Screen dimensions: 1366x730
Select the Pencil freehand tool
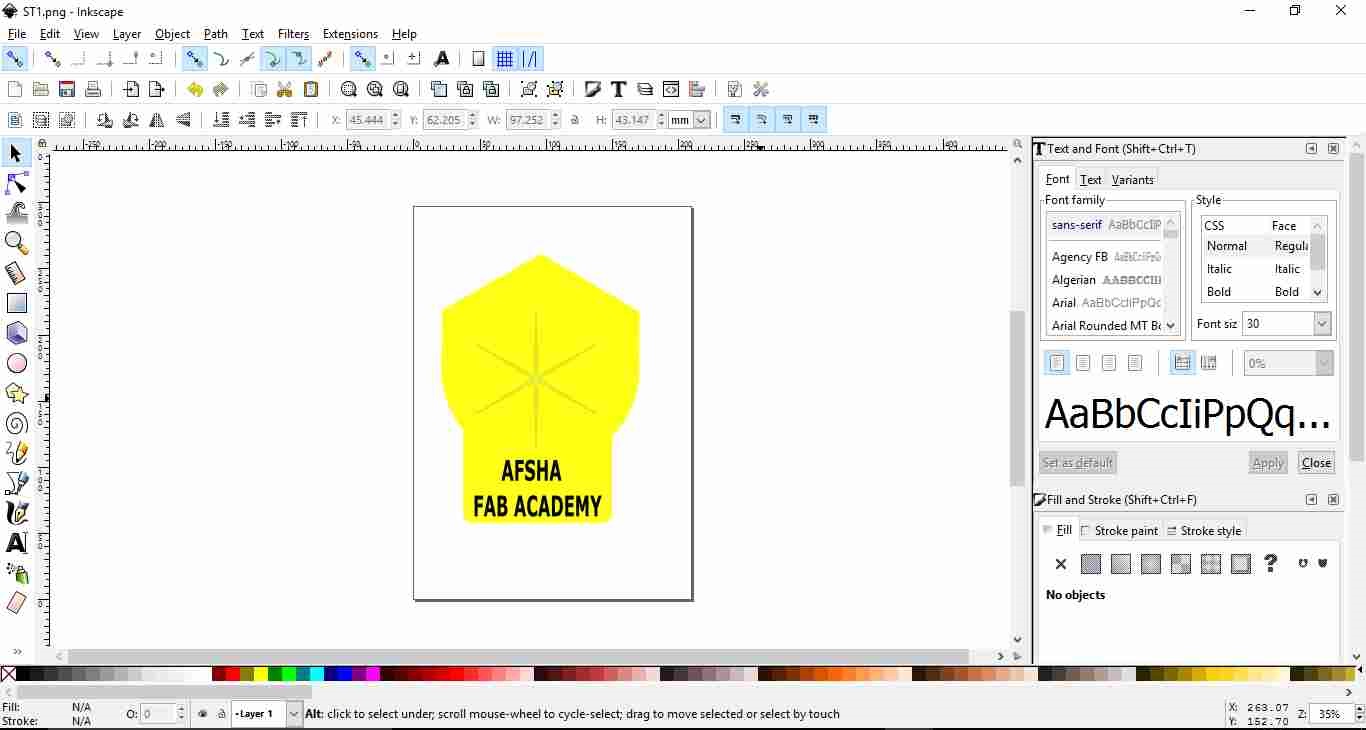pyautogui.click(x=16, y=453)
